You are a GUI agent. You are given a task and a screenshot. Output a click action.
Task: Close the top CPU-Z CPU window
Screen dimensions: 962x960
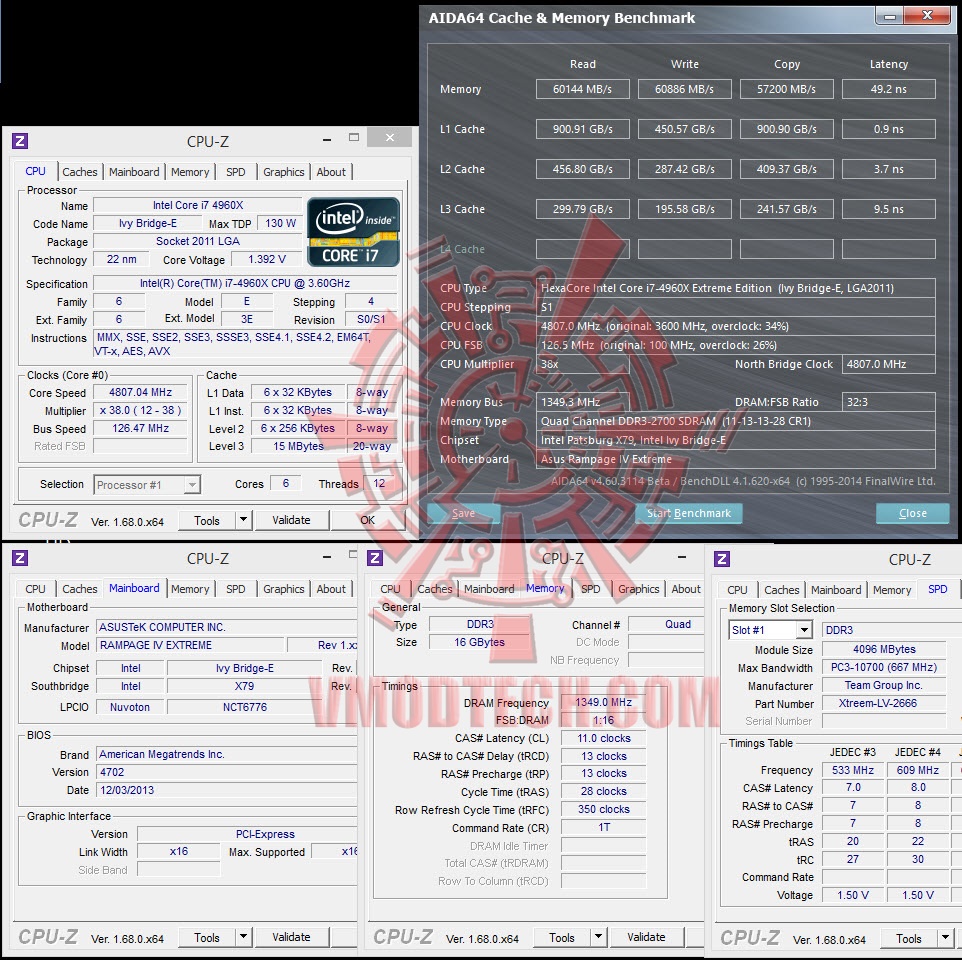pos(390,137)
